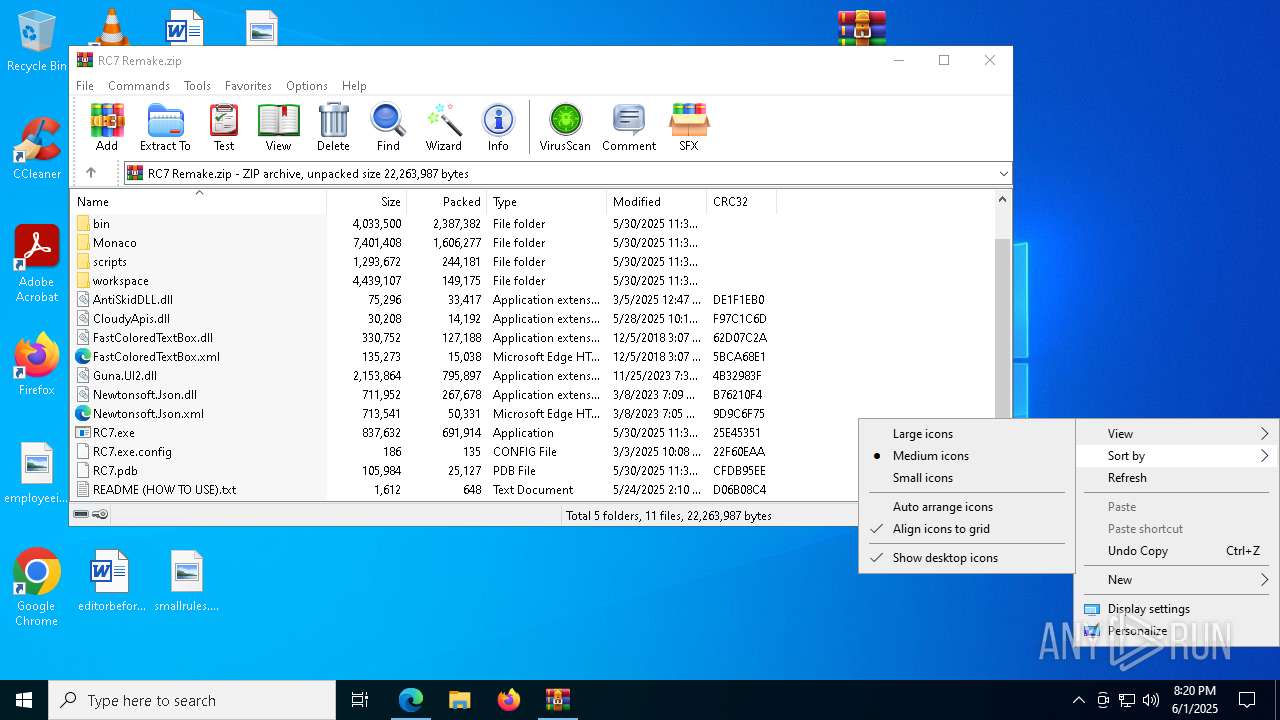The height and width of the screenshot is (720, 1280).
Task: Open CCleaner desktop shortcut
Action: [37, 148]
